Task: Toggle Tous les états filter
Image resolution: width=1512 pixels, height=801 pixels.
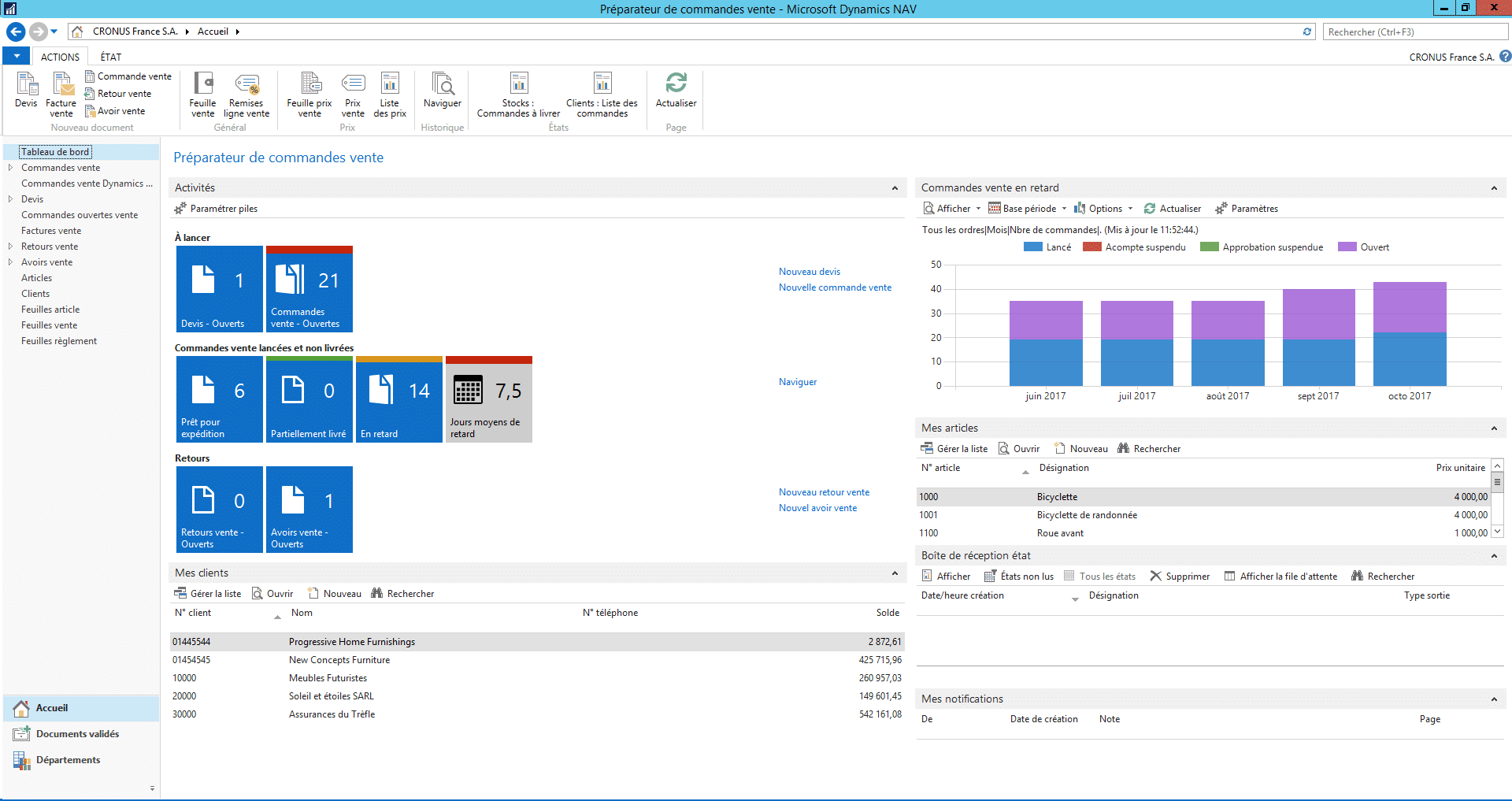Action: click(x=1100, y=577)
